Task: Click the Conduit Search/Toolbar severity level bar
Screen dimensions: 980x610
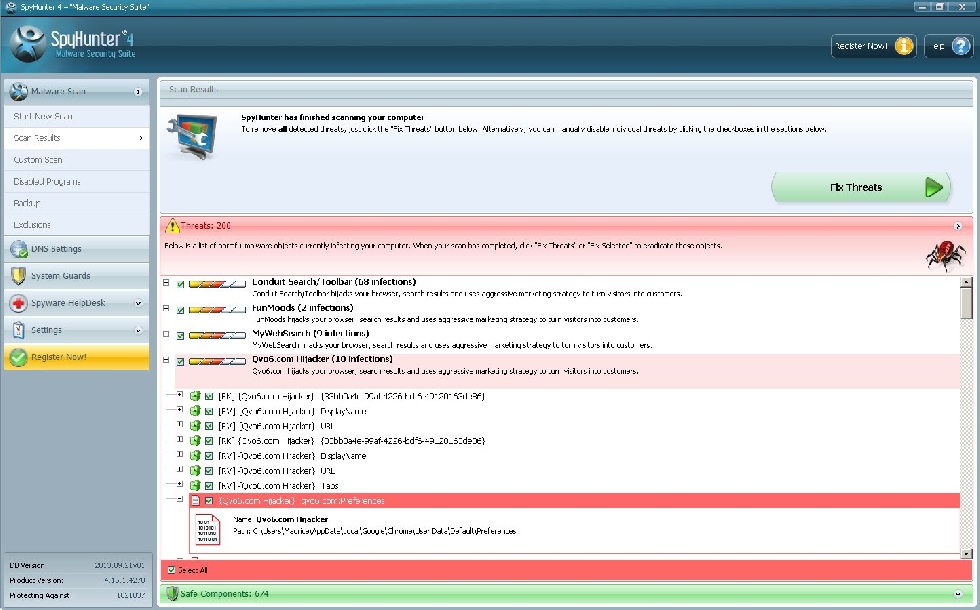Action: pyautogui.click(x=217, y=284)
